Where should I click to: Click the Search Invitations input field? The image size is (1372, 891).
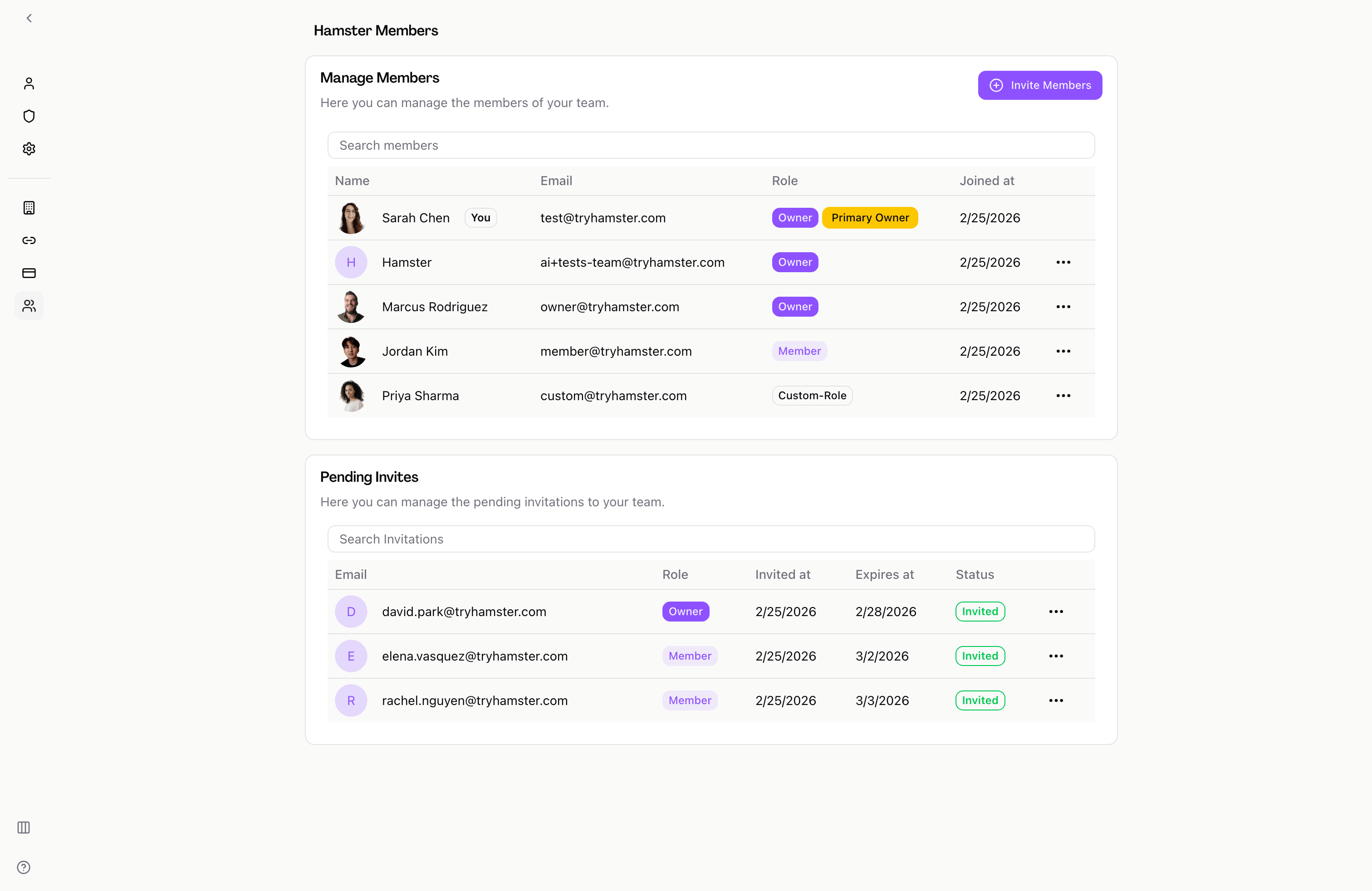[711, 539]
